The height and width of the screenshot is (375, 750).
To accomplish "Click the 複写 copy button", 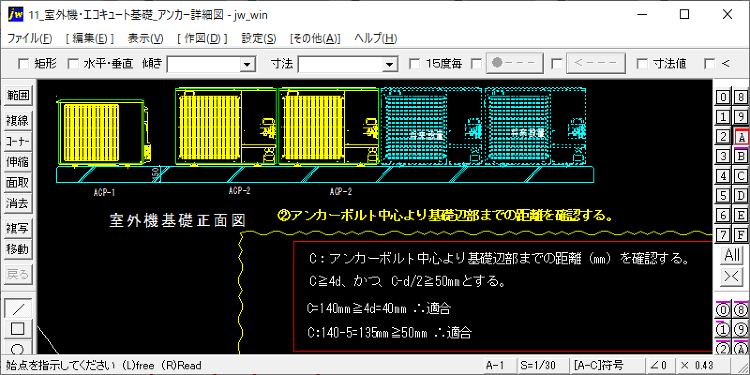I will click(x=18, y=229).
